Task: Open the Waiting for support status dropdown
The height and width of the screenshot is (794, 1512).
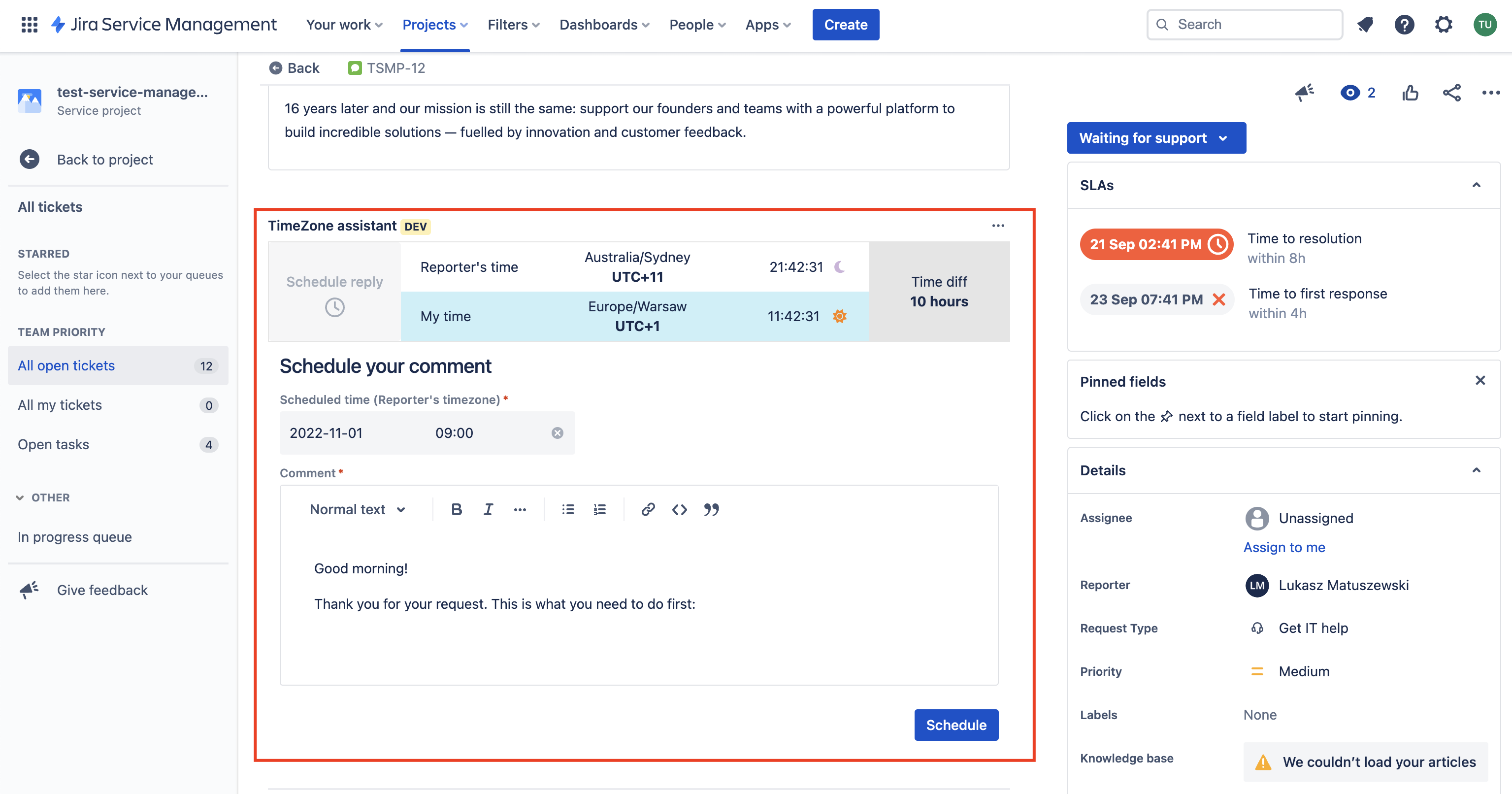Action: click(x=1156, y=138)
